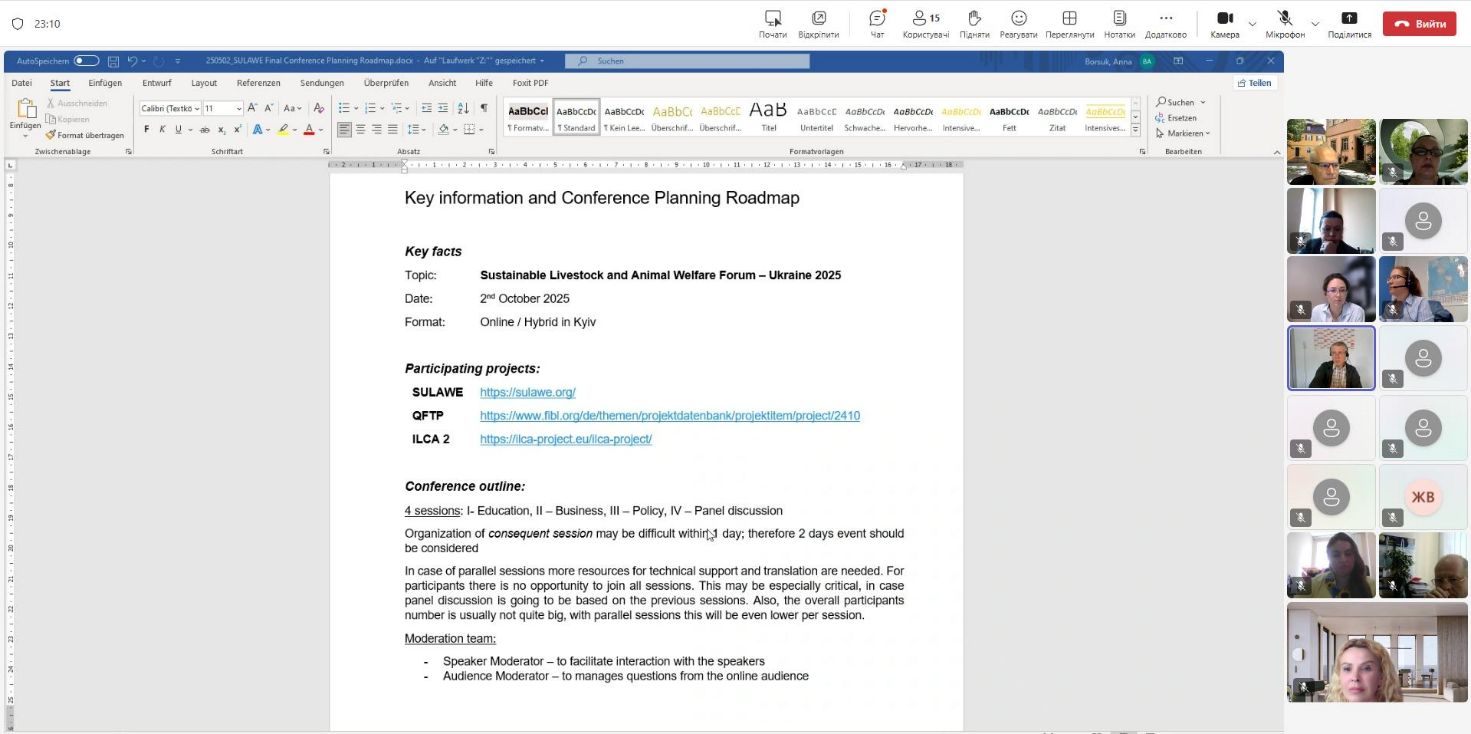The height and width of the screenshot is (734, 1471).
Task: Center align text icon
Action: coord(361,129)
